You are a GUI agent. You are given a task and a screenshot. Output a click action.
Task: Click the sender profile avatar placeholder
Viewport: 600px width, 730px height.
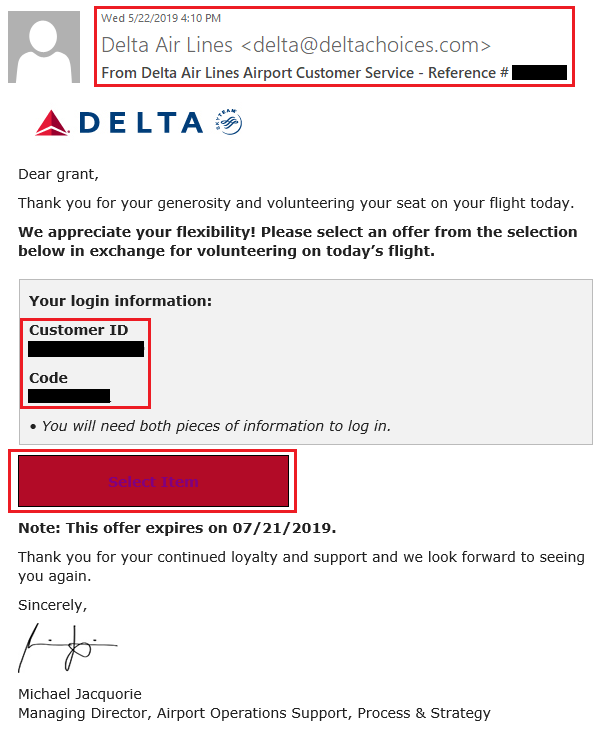click(44, 47)
